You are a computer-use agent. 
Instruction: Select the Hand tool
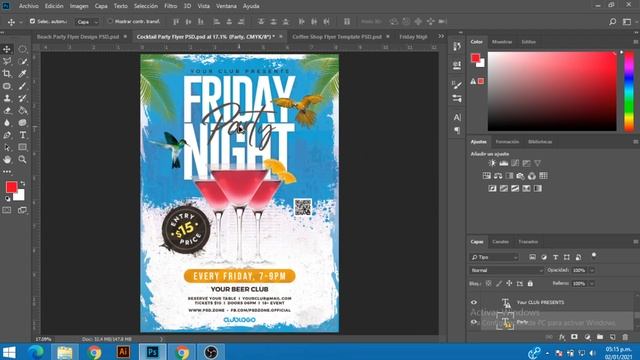(7, 160)
